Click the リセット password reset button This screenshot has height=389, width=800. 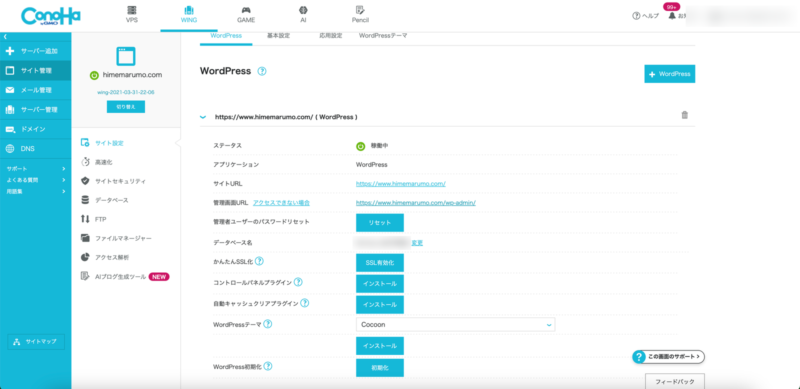coord(380,223)
